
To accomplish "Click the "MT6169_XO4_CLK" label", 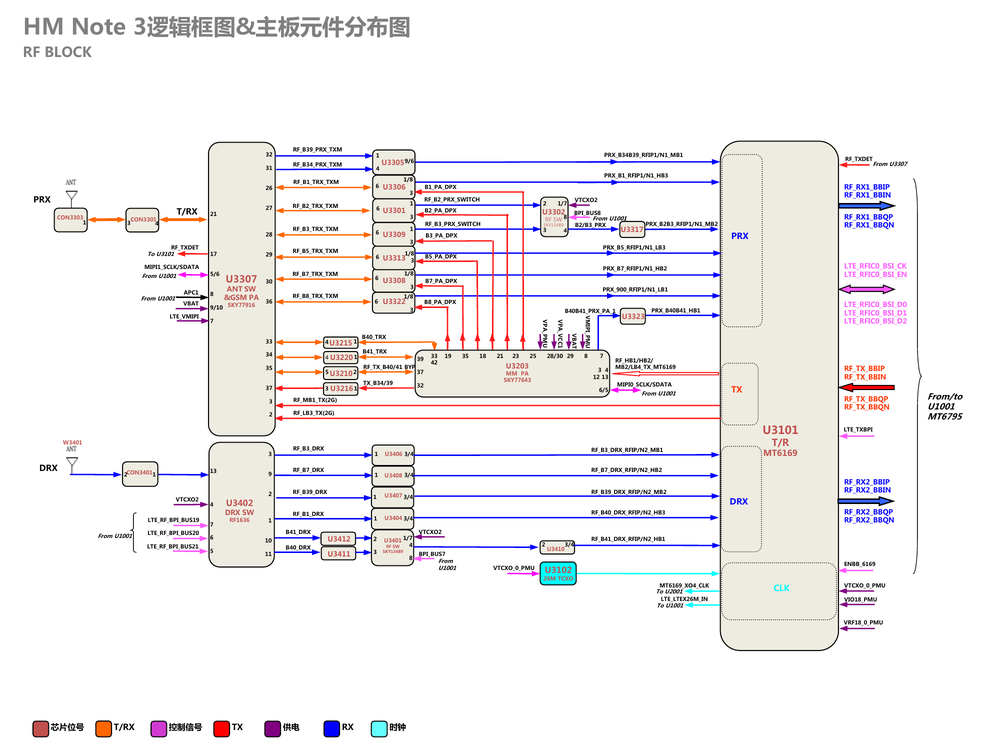I will (x=684, y=585).
